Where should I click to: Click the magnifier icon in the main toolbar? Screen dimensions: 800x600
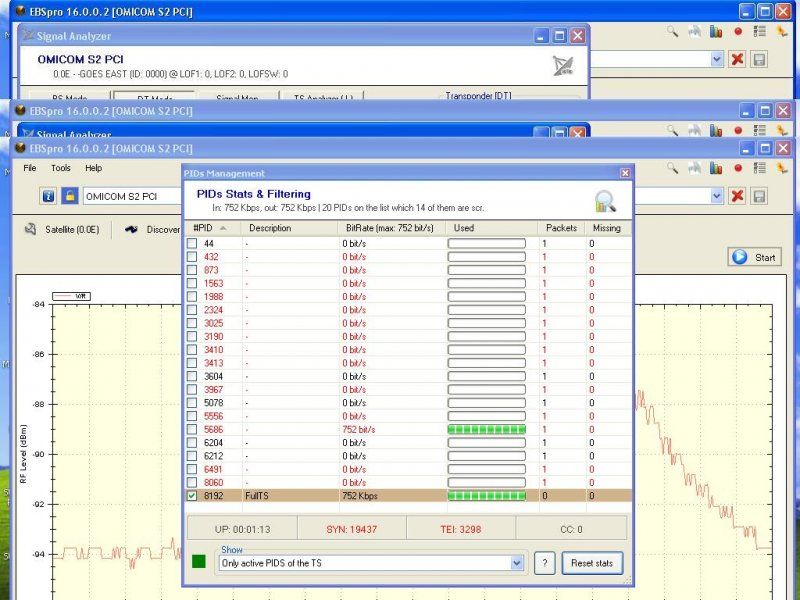674,169
